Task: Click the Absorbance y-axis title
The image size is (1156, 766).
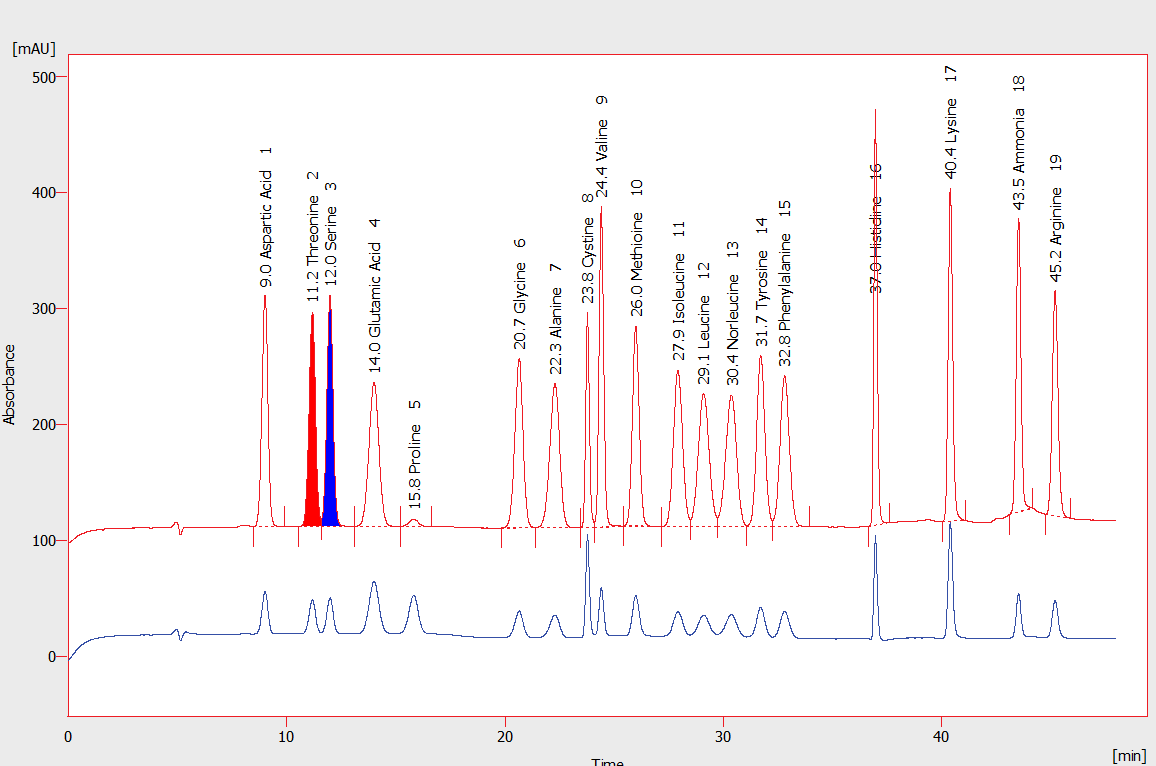Action: pos(10,385)
